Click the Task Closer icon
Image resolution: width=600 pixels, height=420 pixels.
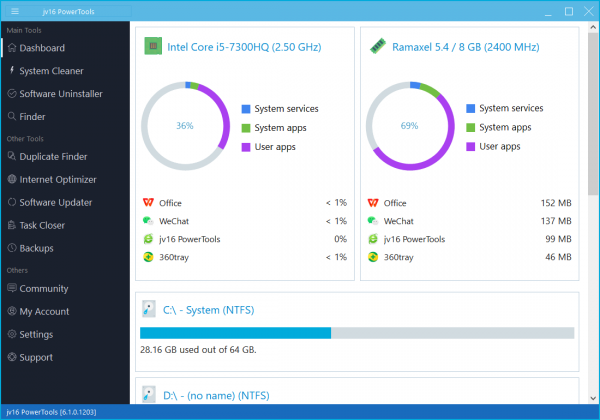point(12,225)
